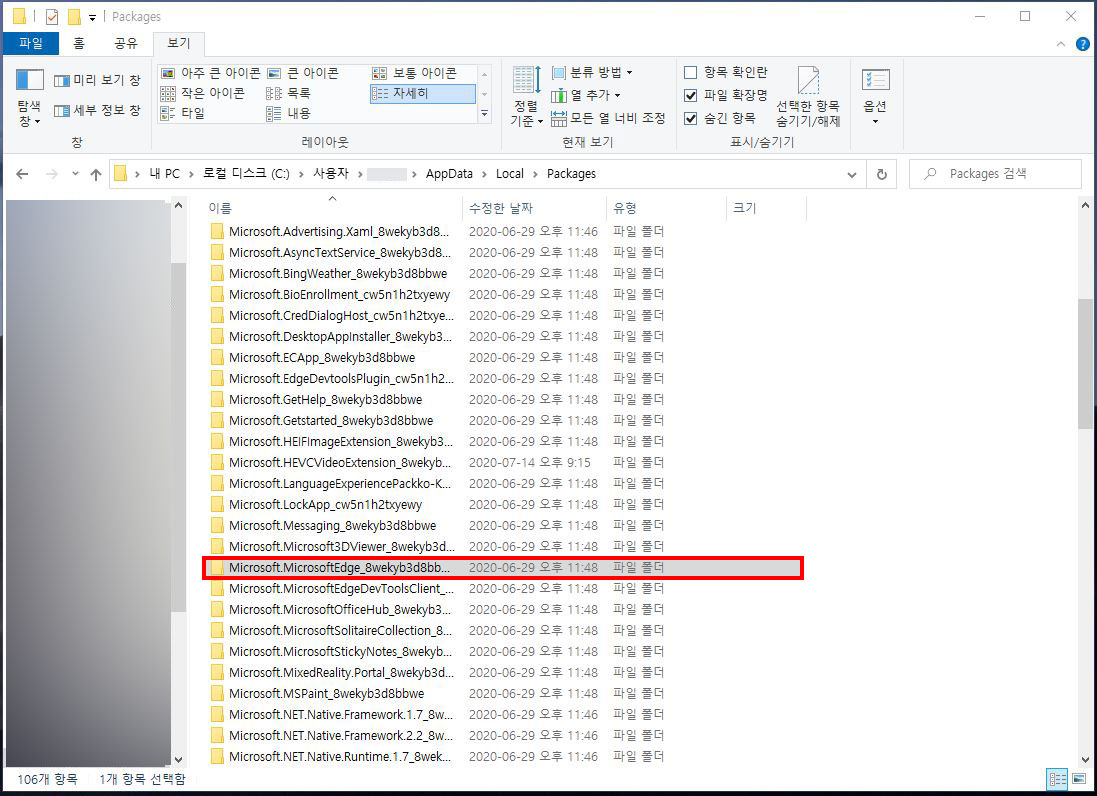Navigate to 내 PC in address bar
1097x796 pixels.
pyautogui.click(x=164, y=174)
